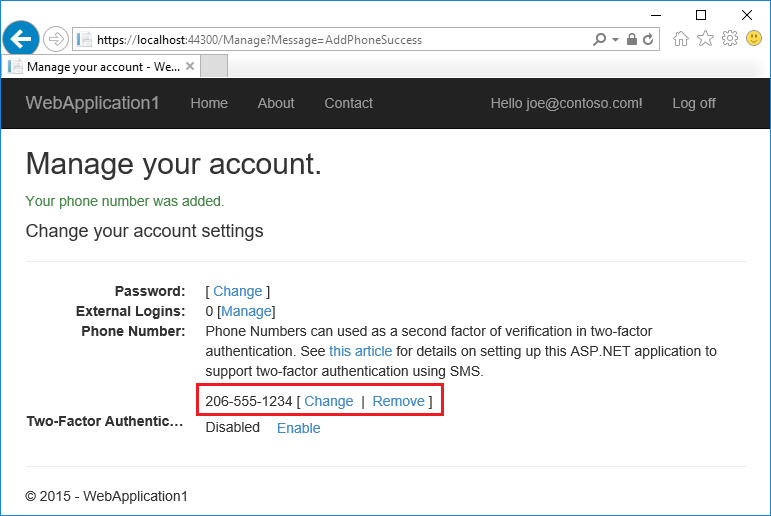Click the security lock icon
Viewport: 771px width, 516px height.
631,39
